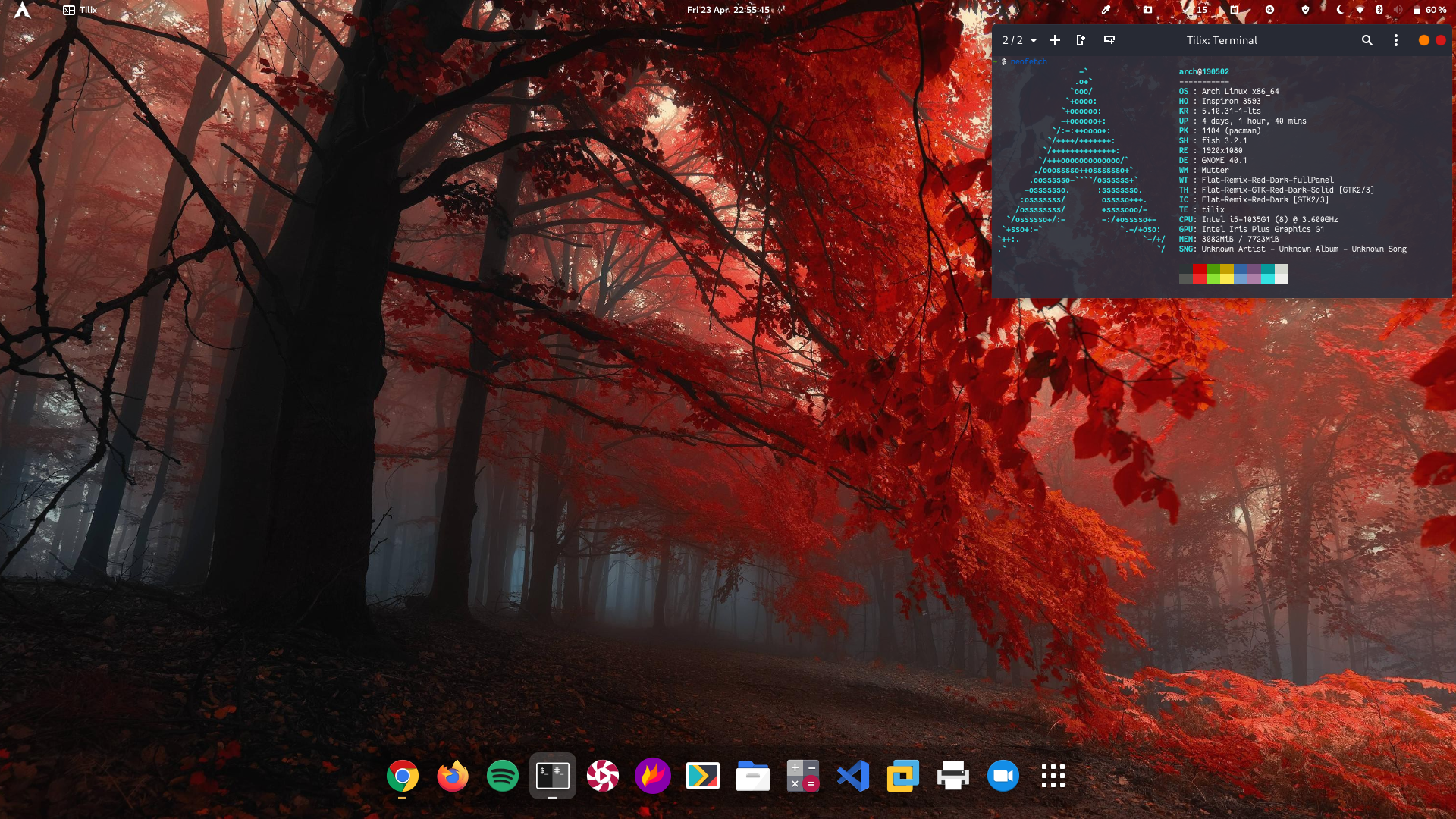Expand the 2/2 session switcher dropdown

[1019, 40]
